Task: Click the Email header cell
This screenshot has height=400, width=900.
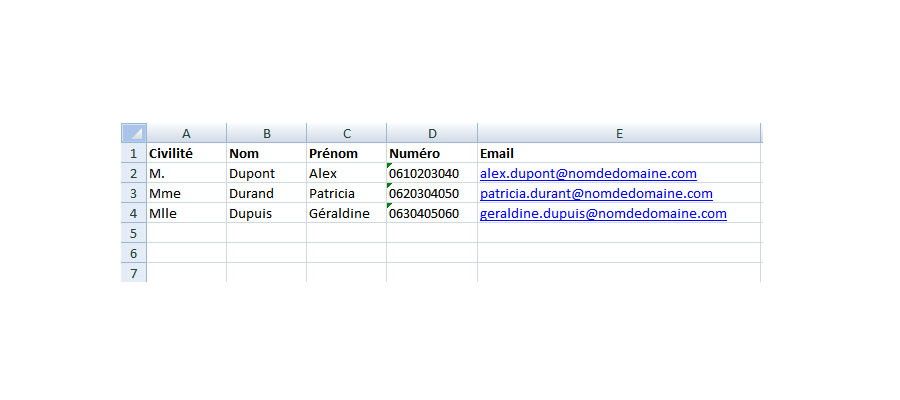Action: pos(619,153)
